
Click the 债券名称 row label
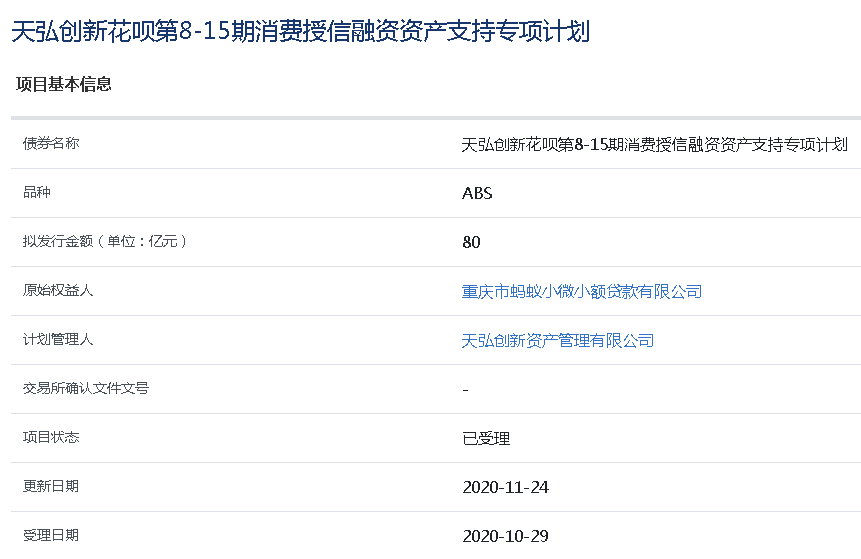click(x=51, y=143)
